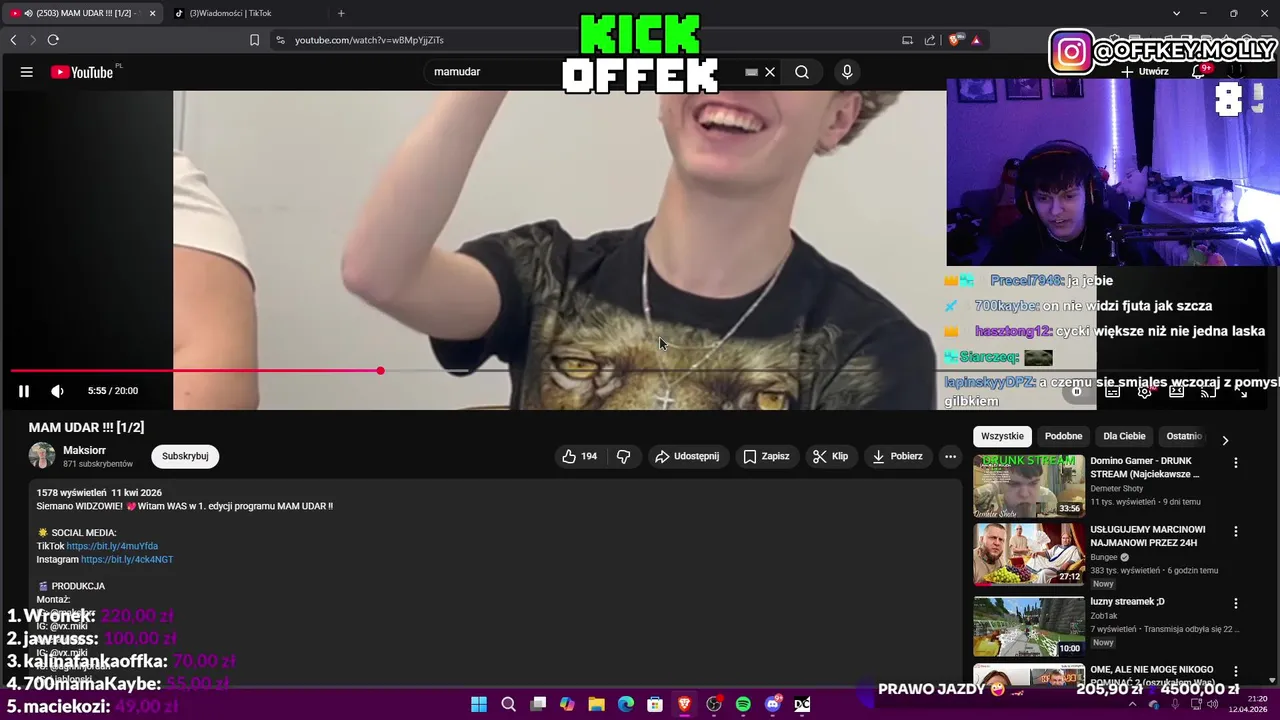
Task: Close the MAM UDAR YouTube tab
Action: (x=152, y=13)
